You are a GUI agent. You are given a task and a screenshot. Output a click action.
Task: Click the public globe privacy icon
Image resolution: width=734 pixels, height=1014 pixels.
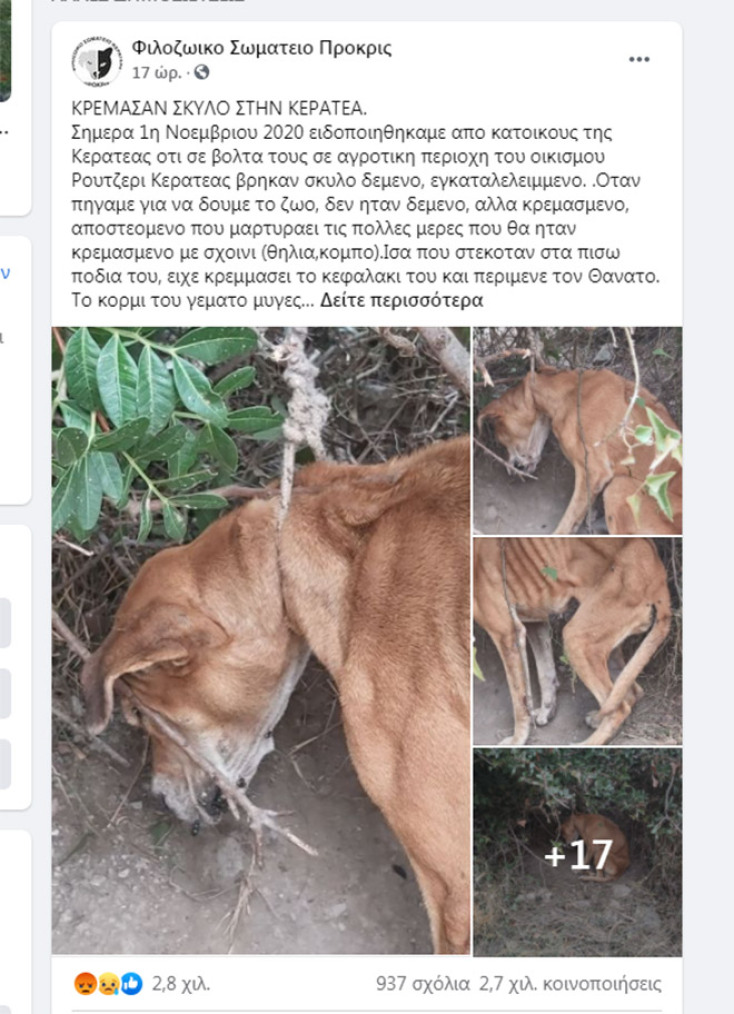tap(202, 72)
